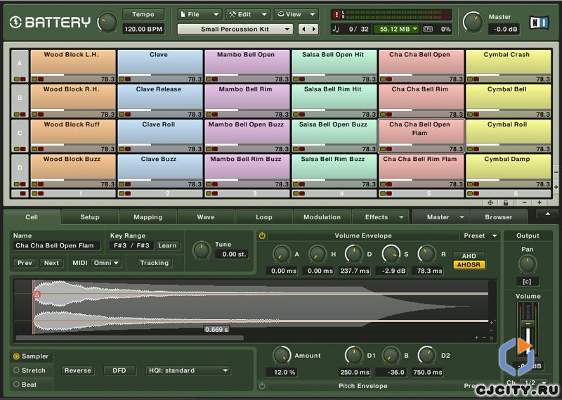
Task: Select the Sampler mode radio button
Action: [x=16, y=356]
